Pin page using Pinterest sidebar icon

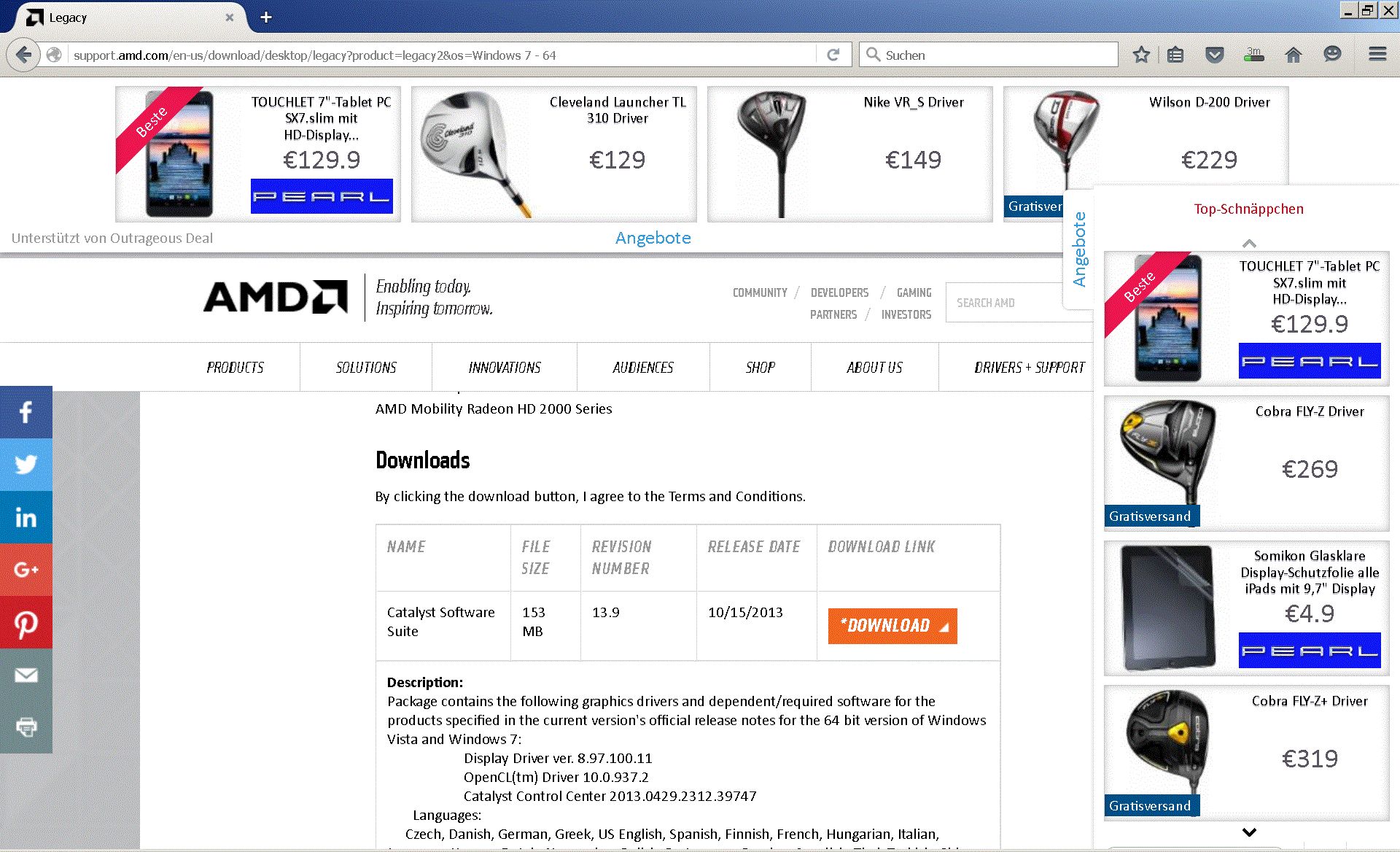pyautogui.click(x=26, y=622)
